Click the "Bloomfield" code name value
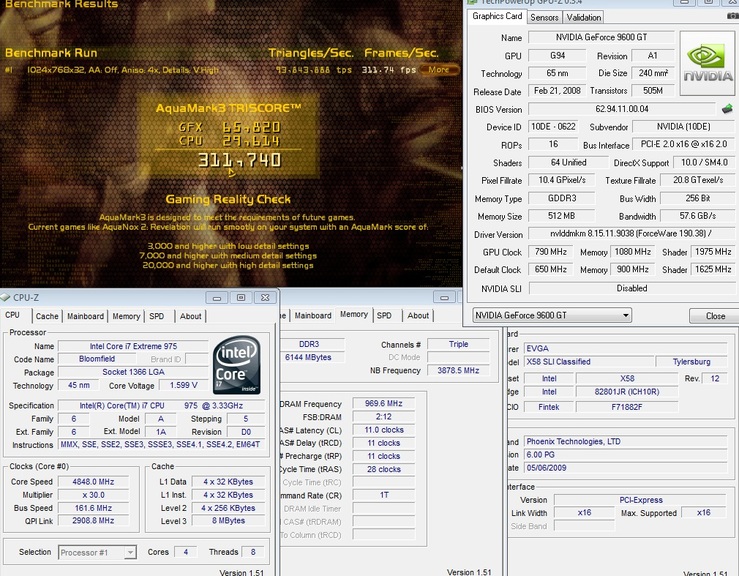 click(x=97, y=359)
